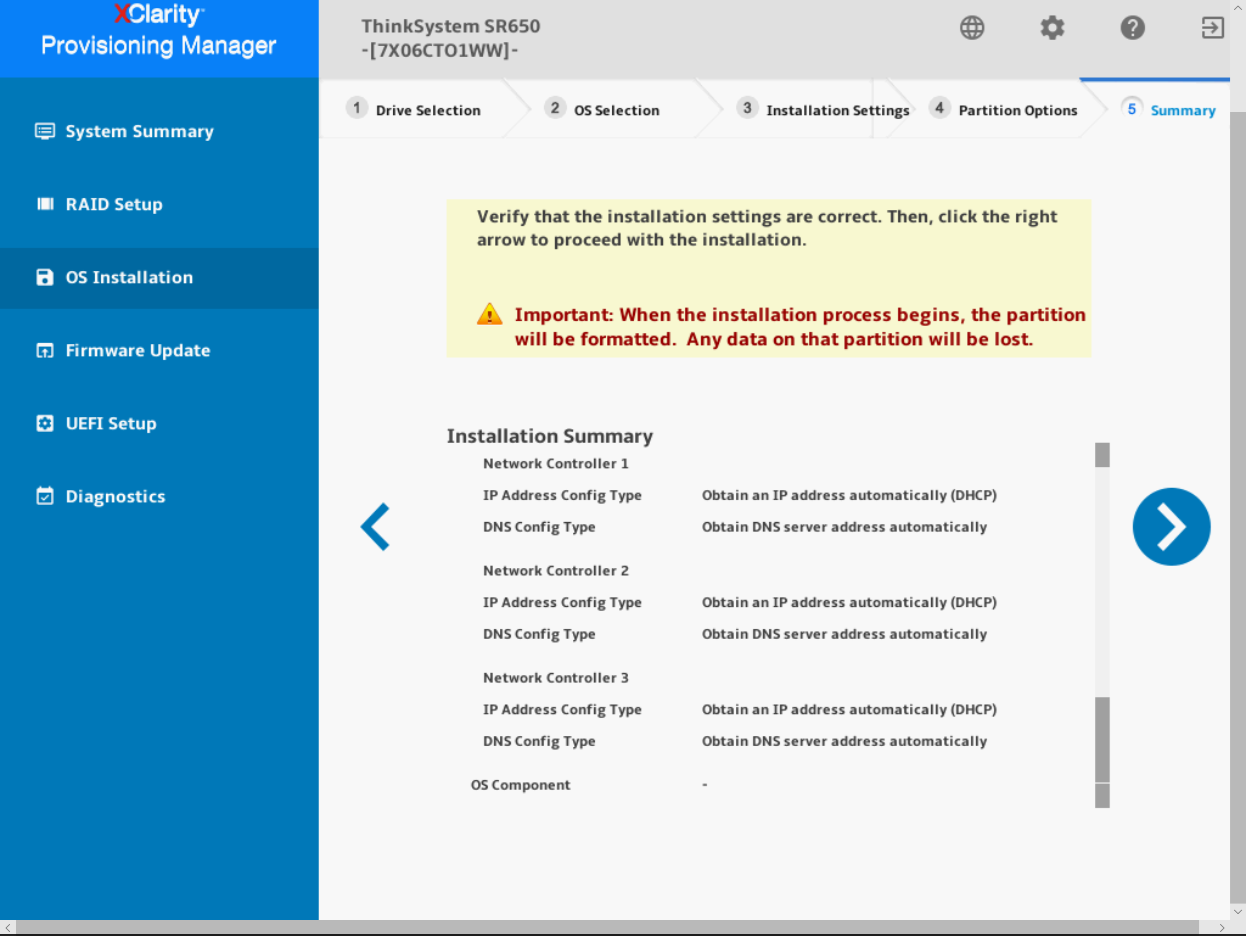Click the help question mark icon
1246x936 pixels.
coord(1132,28)
